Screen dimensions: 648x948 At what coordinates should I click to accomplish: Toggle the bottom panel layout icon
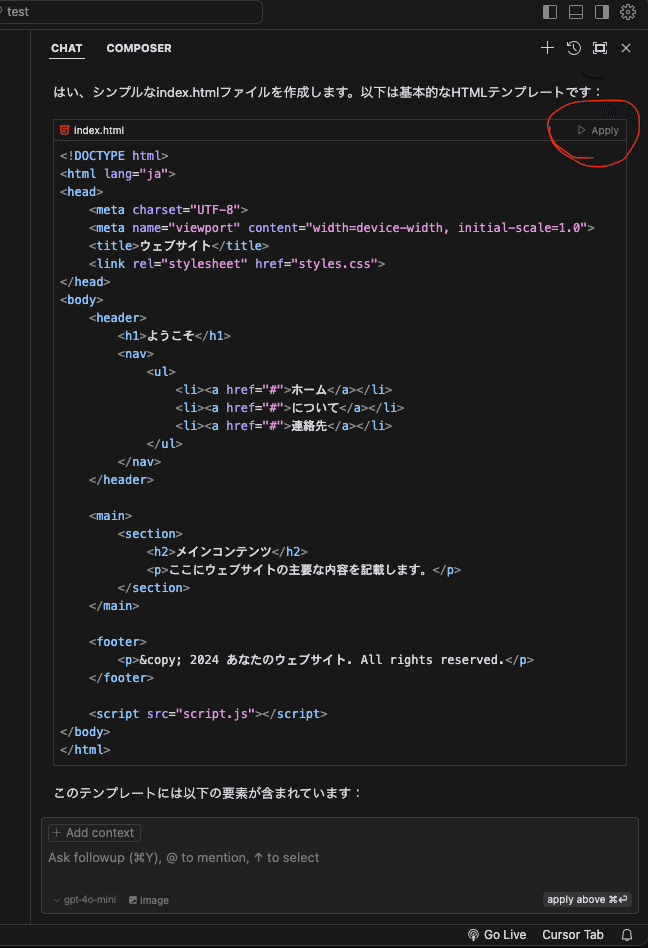pos(576,12)
